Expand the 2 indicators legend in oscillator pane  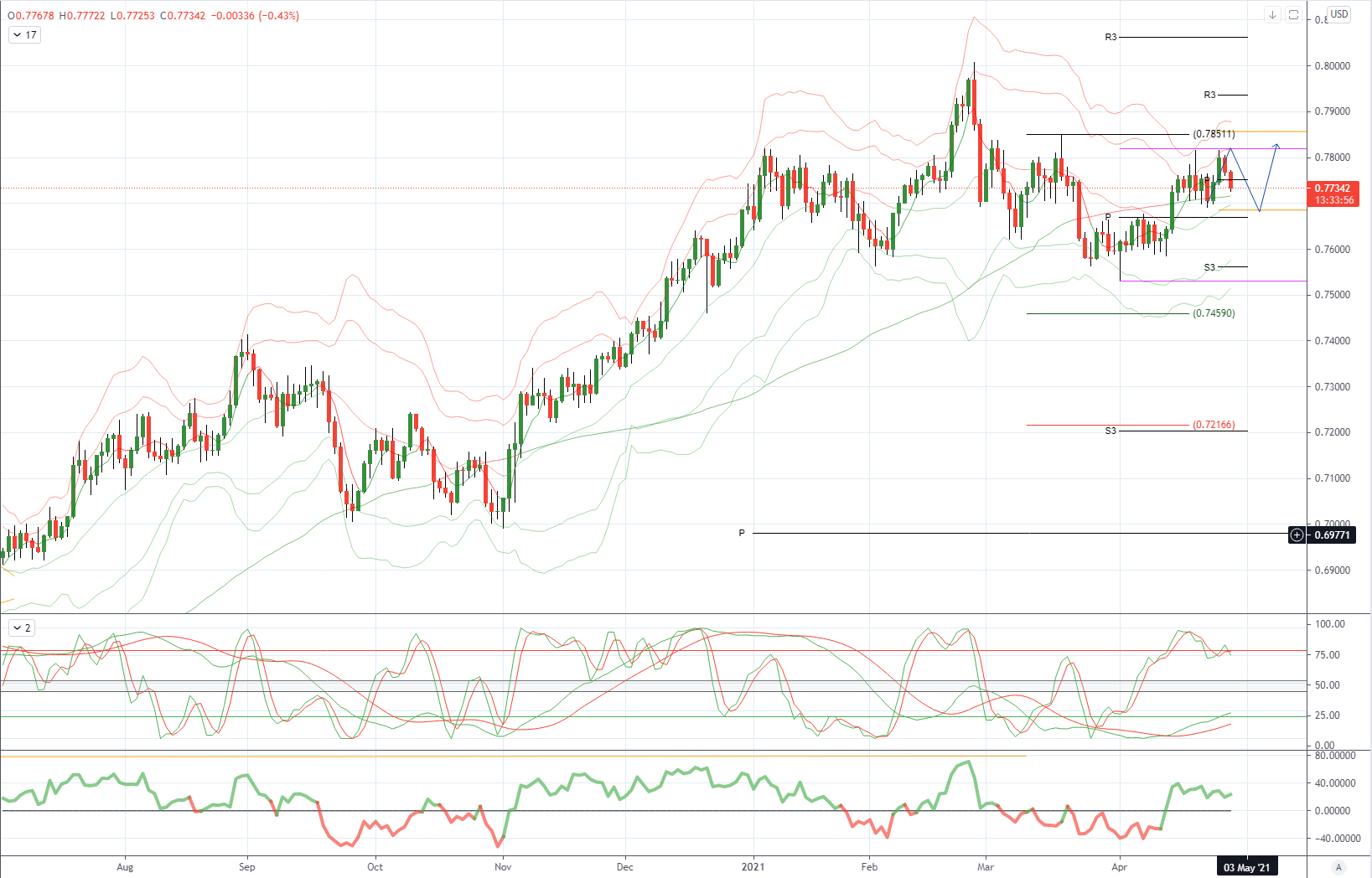click(x=22, y=628)
